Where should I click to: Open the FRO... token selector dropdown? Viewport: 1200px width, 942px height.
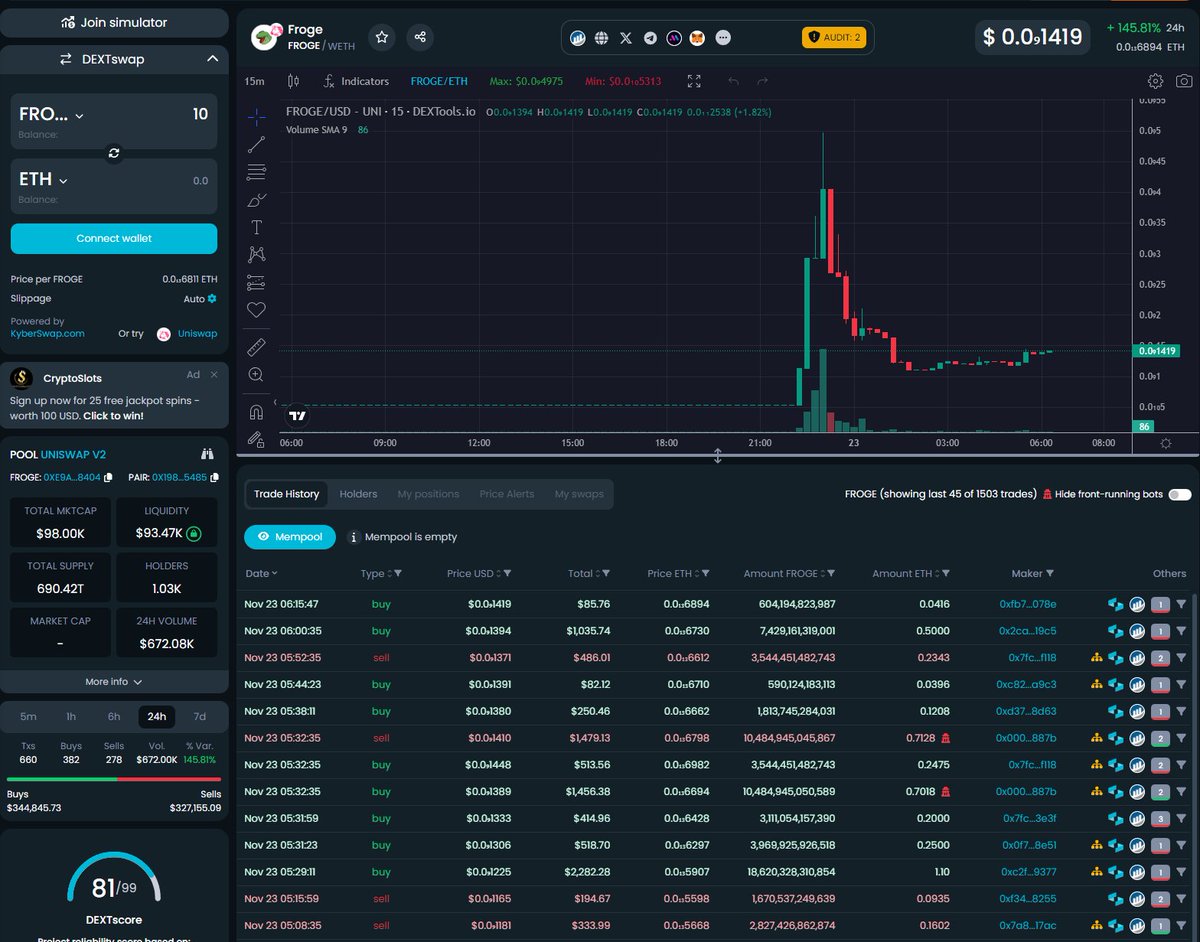(51, 115)
